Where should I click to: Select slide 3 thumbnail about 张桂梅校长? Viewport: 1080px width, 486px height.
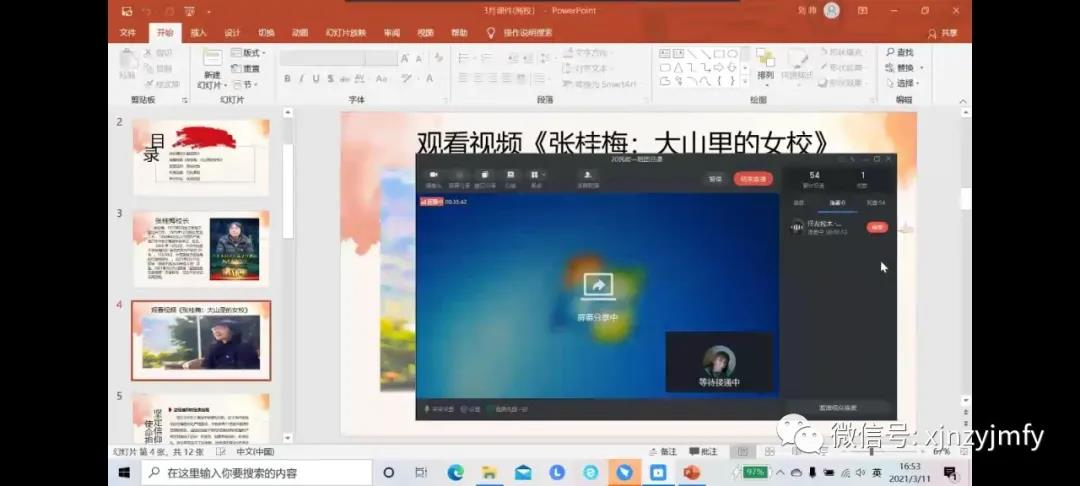pyautogui.click(x=201, y=247)
